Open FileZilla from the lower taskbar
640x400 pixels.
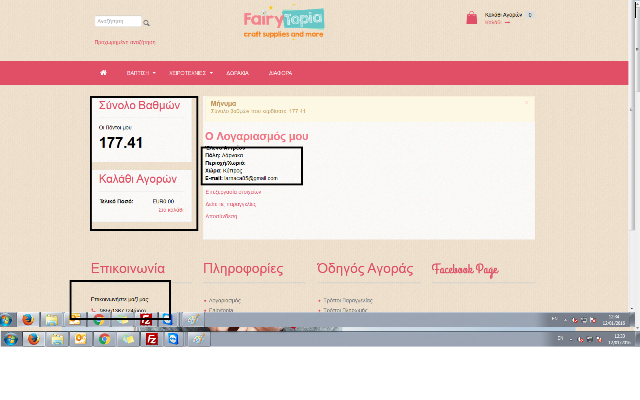149,339
